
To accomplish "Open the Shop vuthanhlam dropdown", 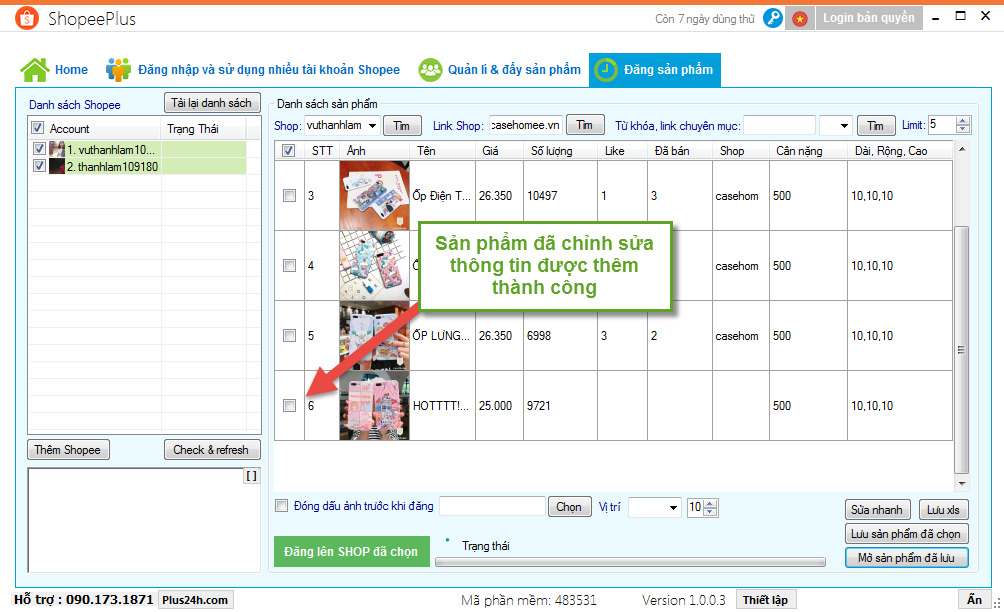I will [372, 126].
